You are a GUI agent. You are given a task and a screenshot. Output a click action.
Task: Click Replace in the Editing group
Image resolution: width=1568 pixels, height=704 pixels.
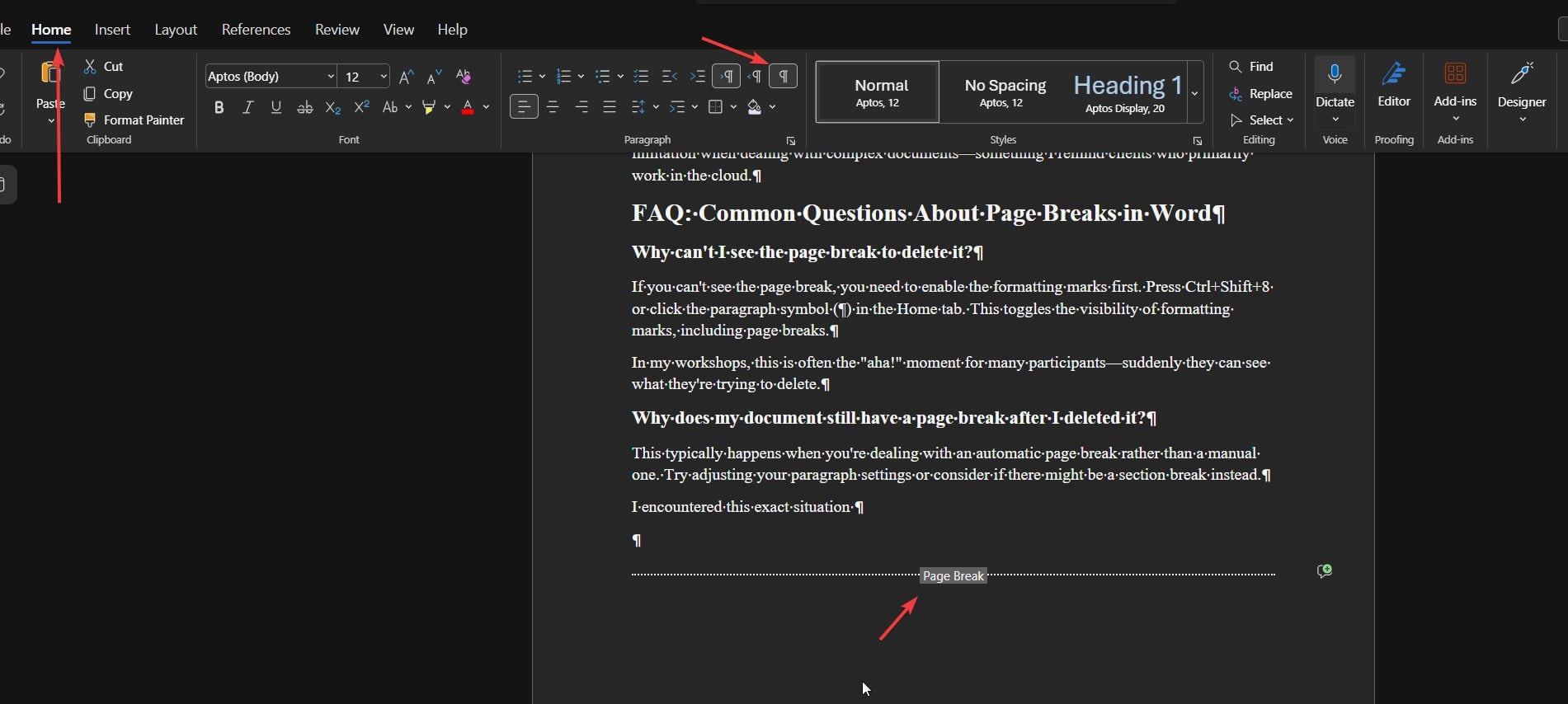click(1260, 94)
